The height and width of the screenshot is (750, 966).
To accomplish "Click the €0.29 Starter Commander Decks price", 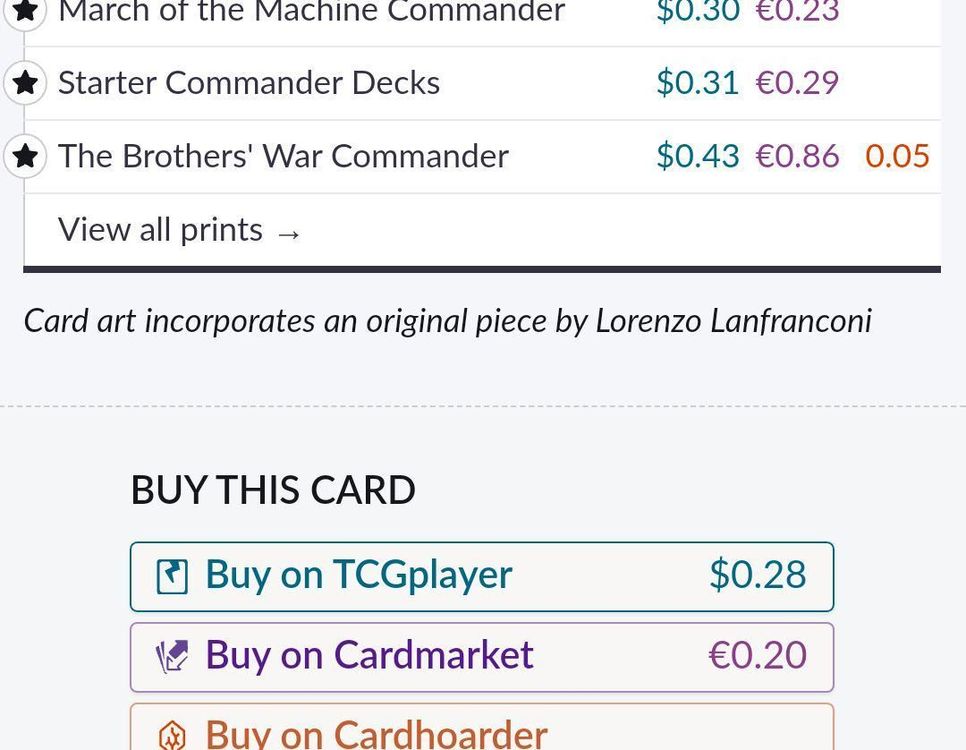I will click(797, 83).
